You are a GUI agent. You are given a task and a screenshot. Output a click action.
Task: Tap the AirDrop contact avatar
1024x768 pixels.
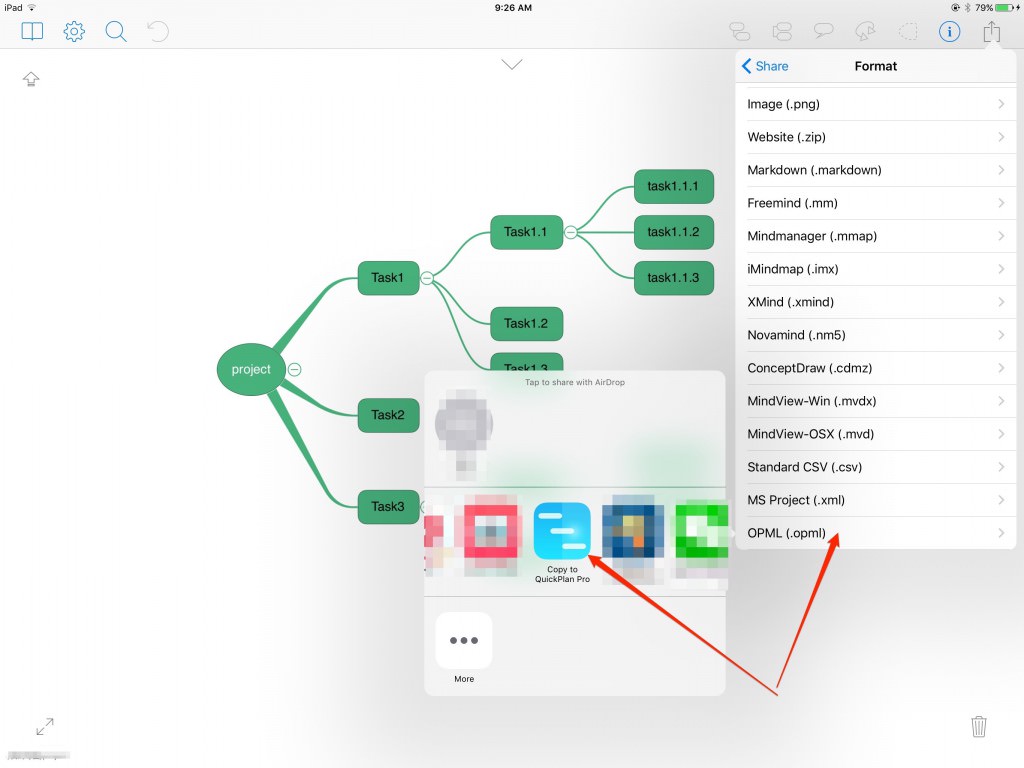463,427
